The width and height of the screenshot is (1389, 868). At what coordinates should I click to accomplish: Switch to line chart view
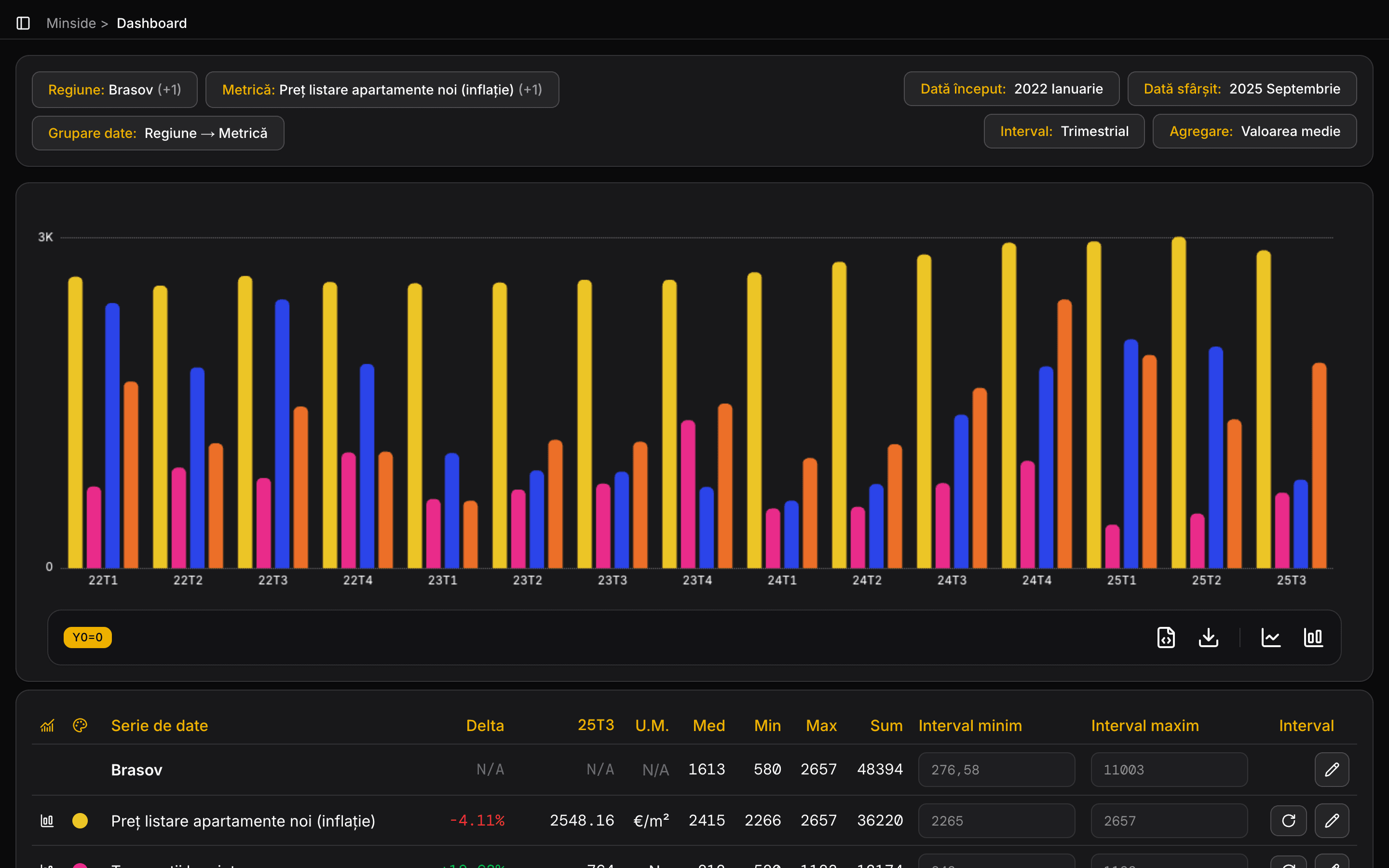point(1271,637)
